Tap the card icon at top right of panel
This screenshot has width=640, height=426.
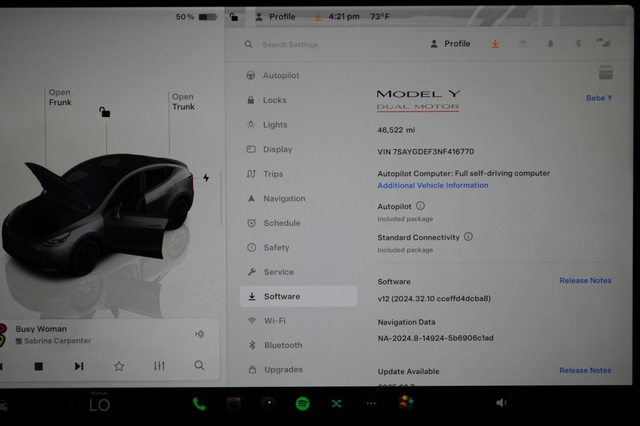pyautogui.click(x=606, y=72)
